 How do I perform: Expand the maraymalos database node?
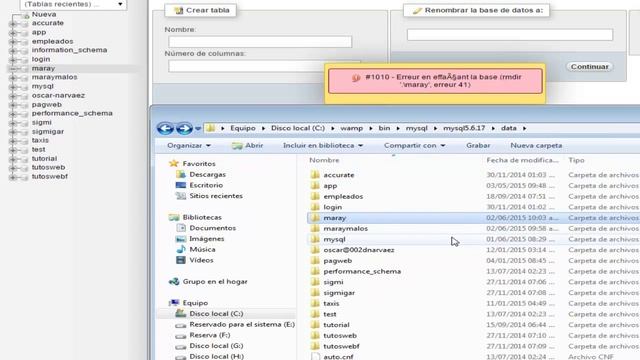[13, 78]
